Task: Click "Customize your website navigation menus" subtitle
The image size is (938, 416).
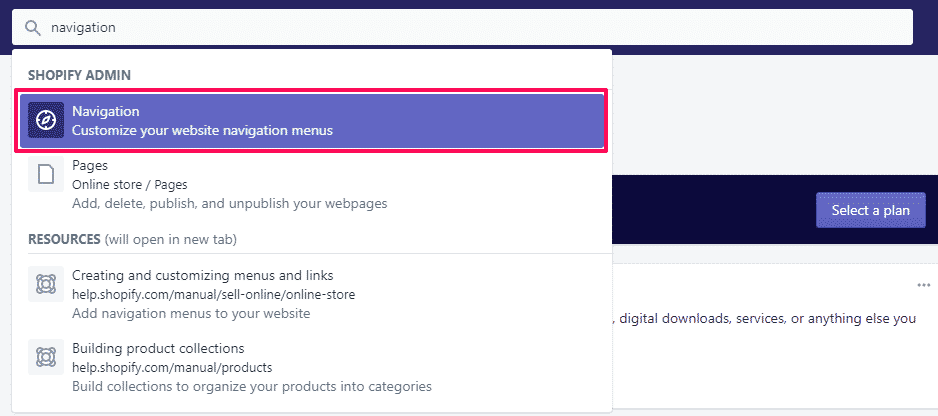Action: point(202,130)
